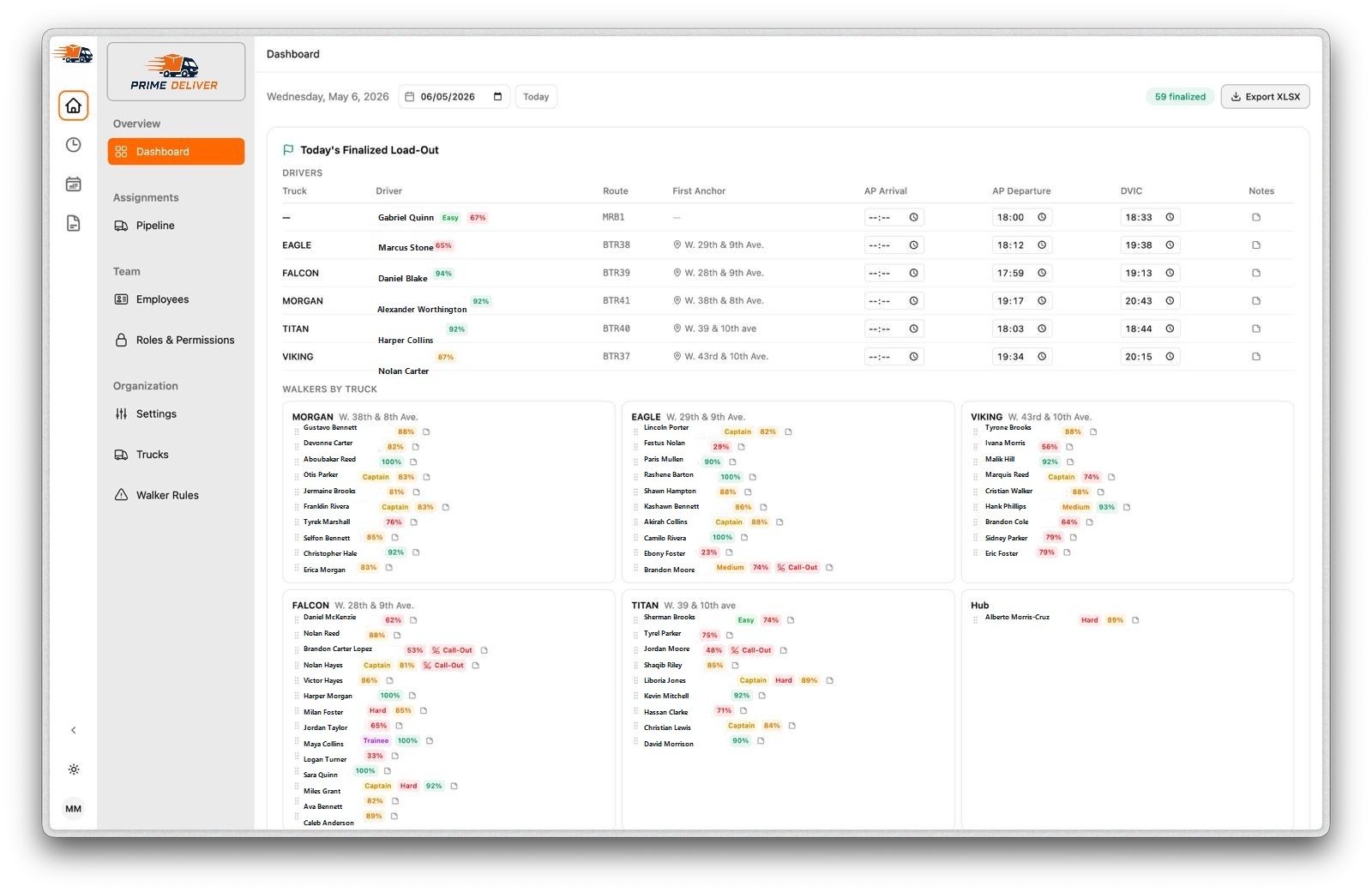Click the Medium badge for Hank Phillips
Image resolution: width=1372 pixels, height=893 pixels.
pos(1075,507)
